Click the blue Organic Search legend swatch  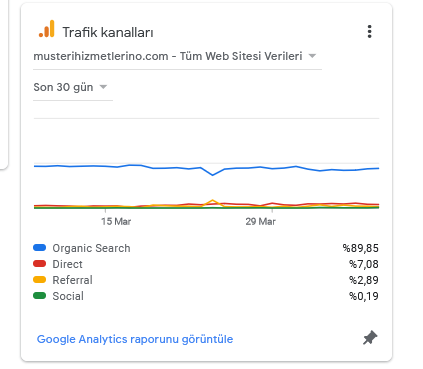[39, 248]
